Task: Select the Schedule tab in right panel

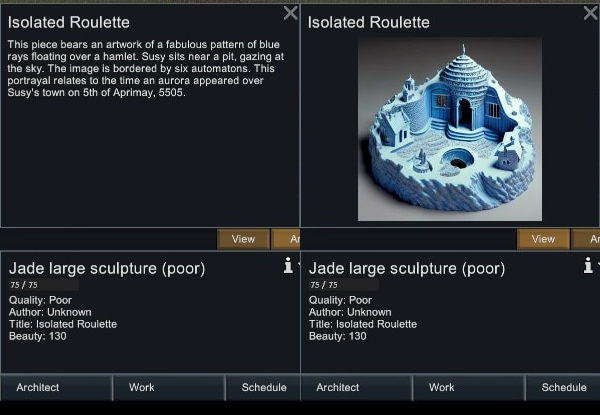Action: click(564, 387)
